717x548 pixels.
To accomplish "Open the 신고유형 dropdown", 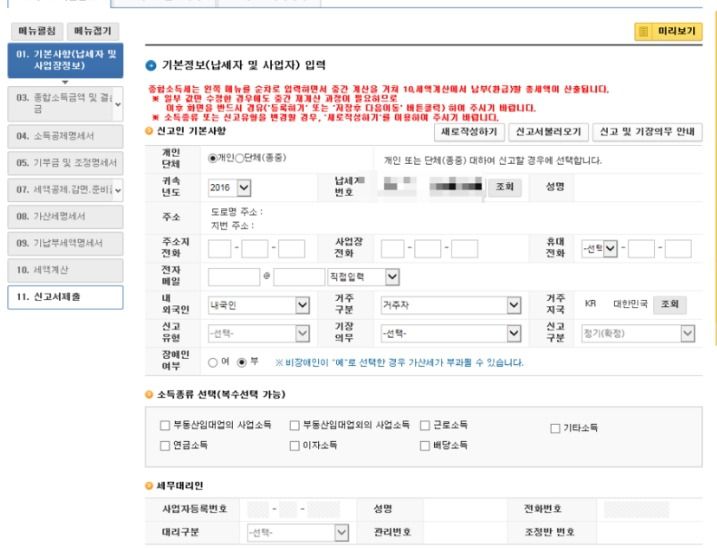I will (259, 334).
